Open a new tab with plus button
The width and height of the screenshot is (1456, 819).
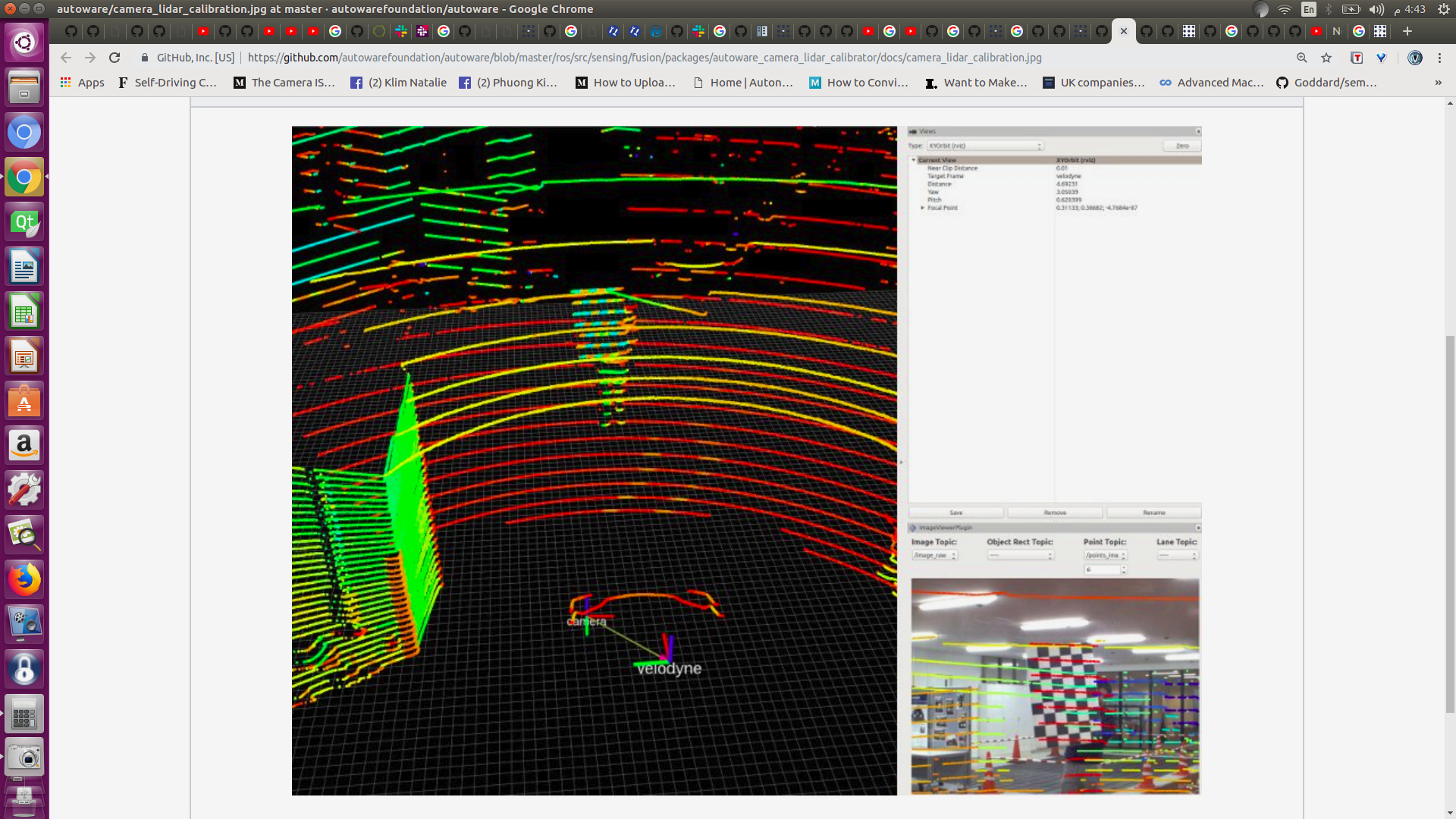point(1407,31)
